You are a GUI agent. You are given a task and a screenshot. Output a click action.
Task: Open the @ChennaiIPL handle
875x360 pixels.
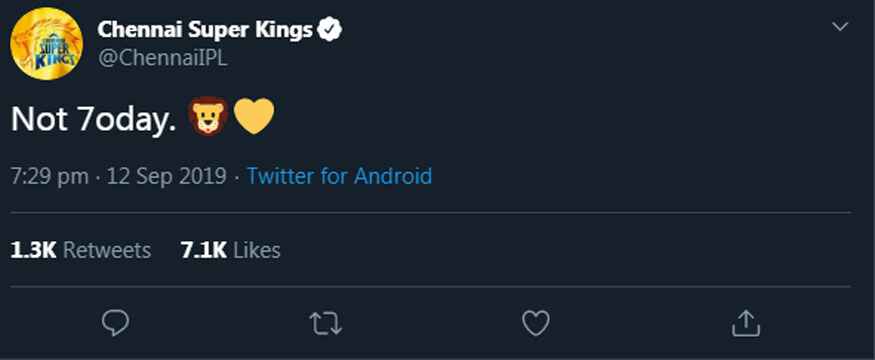(x=162, y=58)
